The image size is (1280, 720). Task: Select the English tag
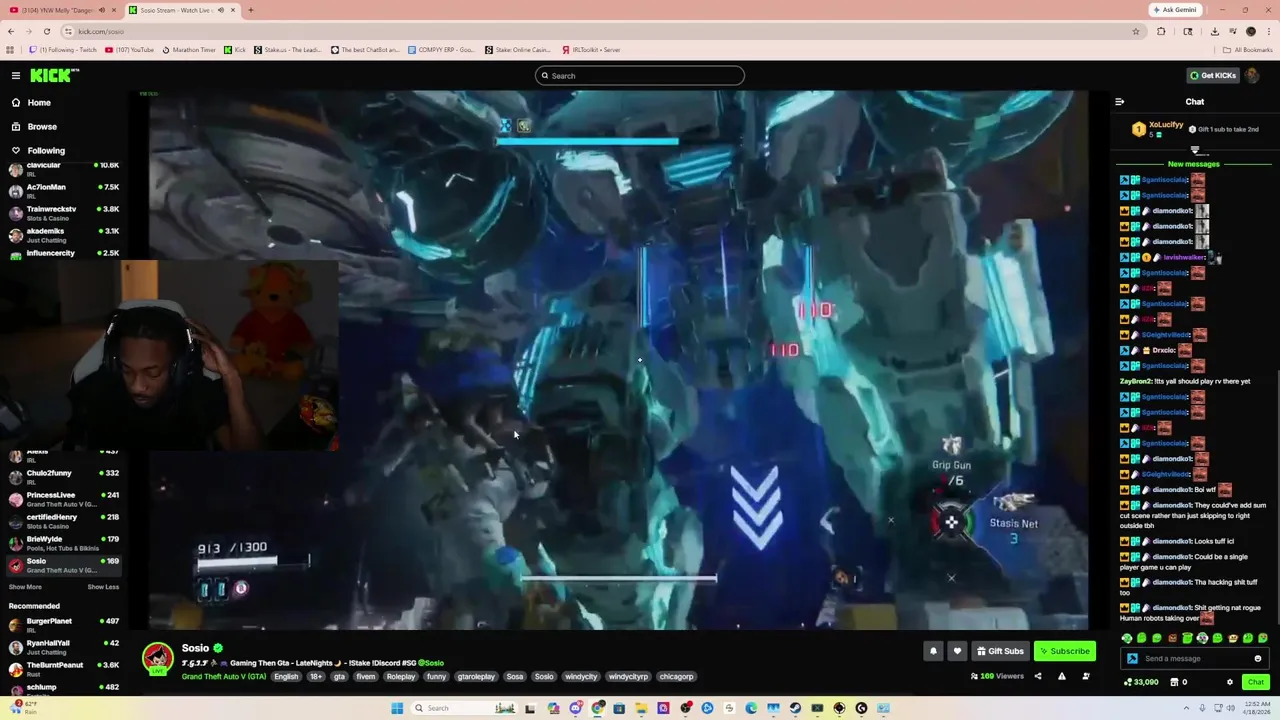click(286, 677)
